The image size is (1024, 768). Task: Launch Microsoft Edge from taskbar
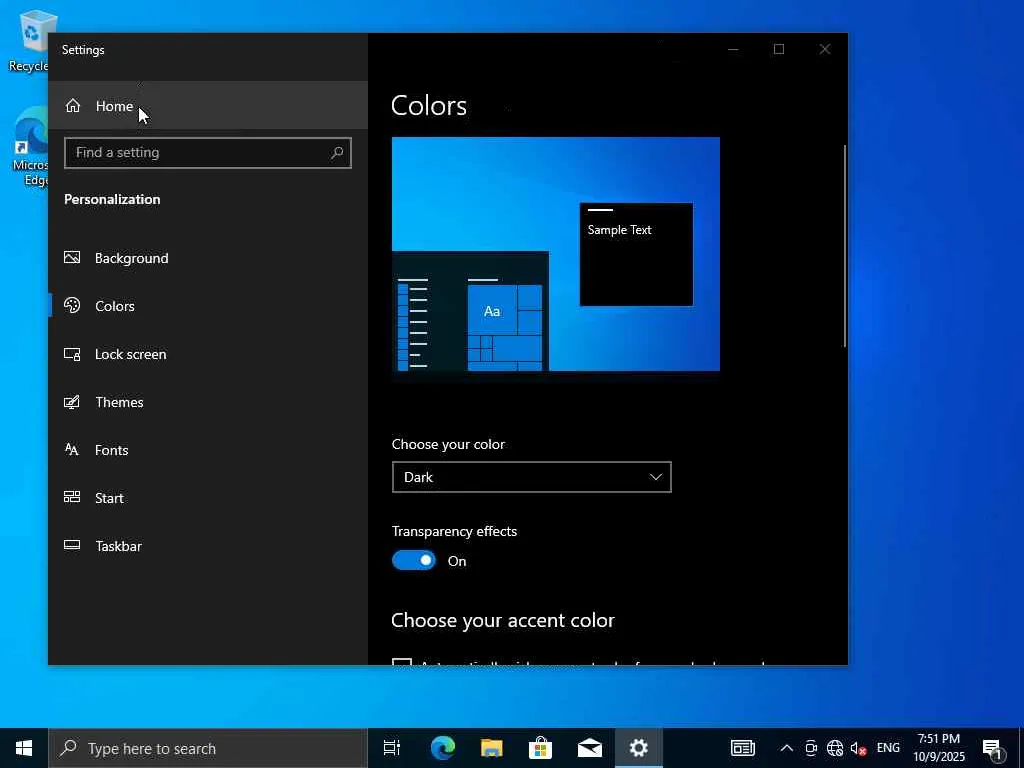tap(443, 748)
